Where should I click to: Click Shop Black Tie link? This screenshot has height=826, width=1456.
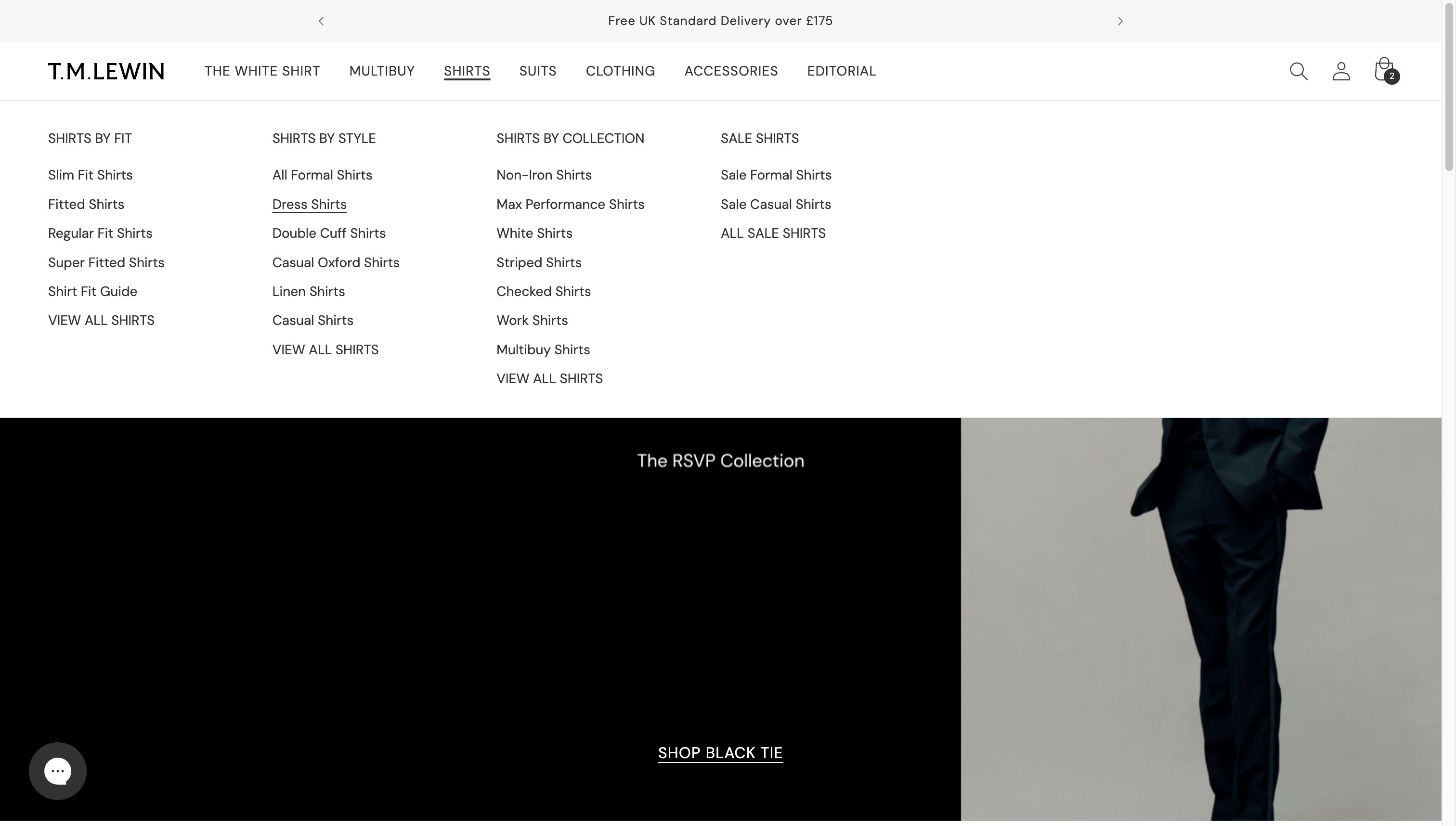(x=719, y=753)
